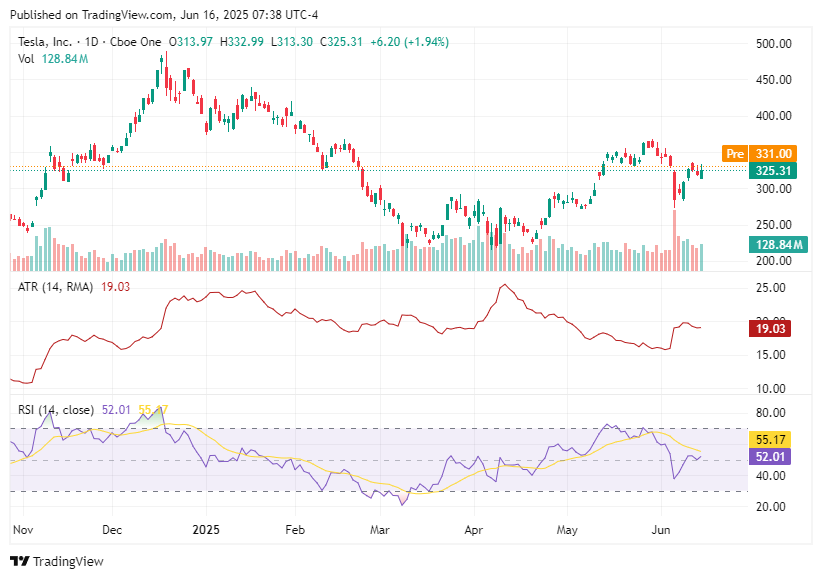Click the 80.00 RSI axis label
The height and width of the screenshot is (579, 822).
[771, 413]
